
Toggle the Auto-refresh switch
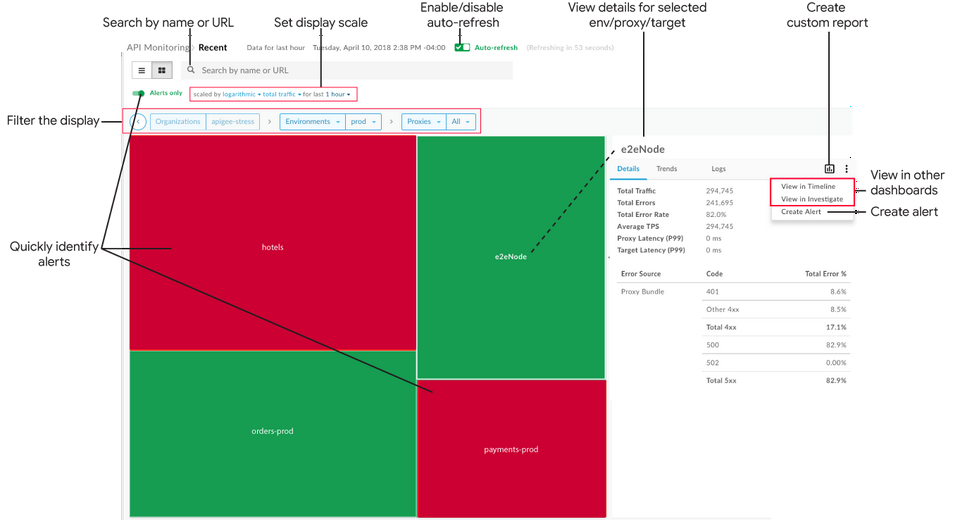click(x=461, y=47)
